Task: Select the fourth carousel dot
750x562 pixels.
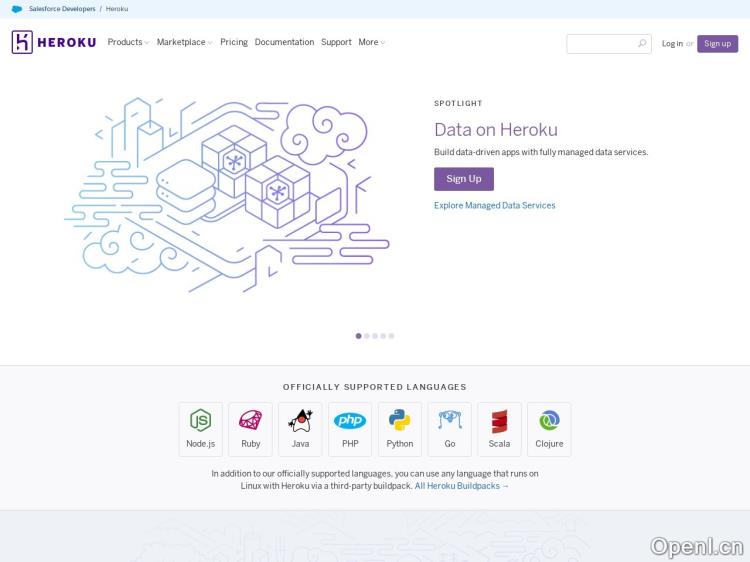Action: [x=383, y=336]
